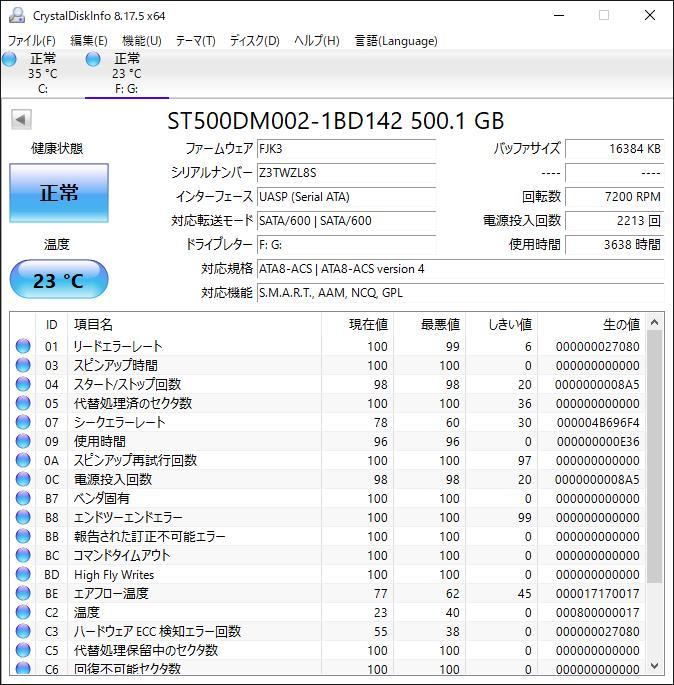Click the CrystalDiskInfo app icon in title bar

(x=17, y=15)
